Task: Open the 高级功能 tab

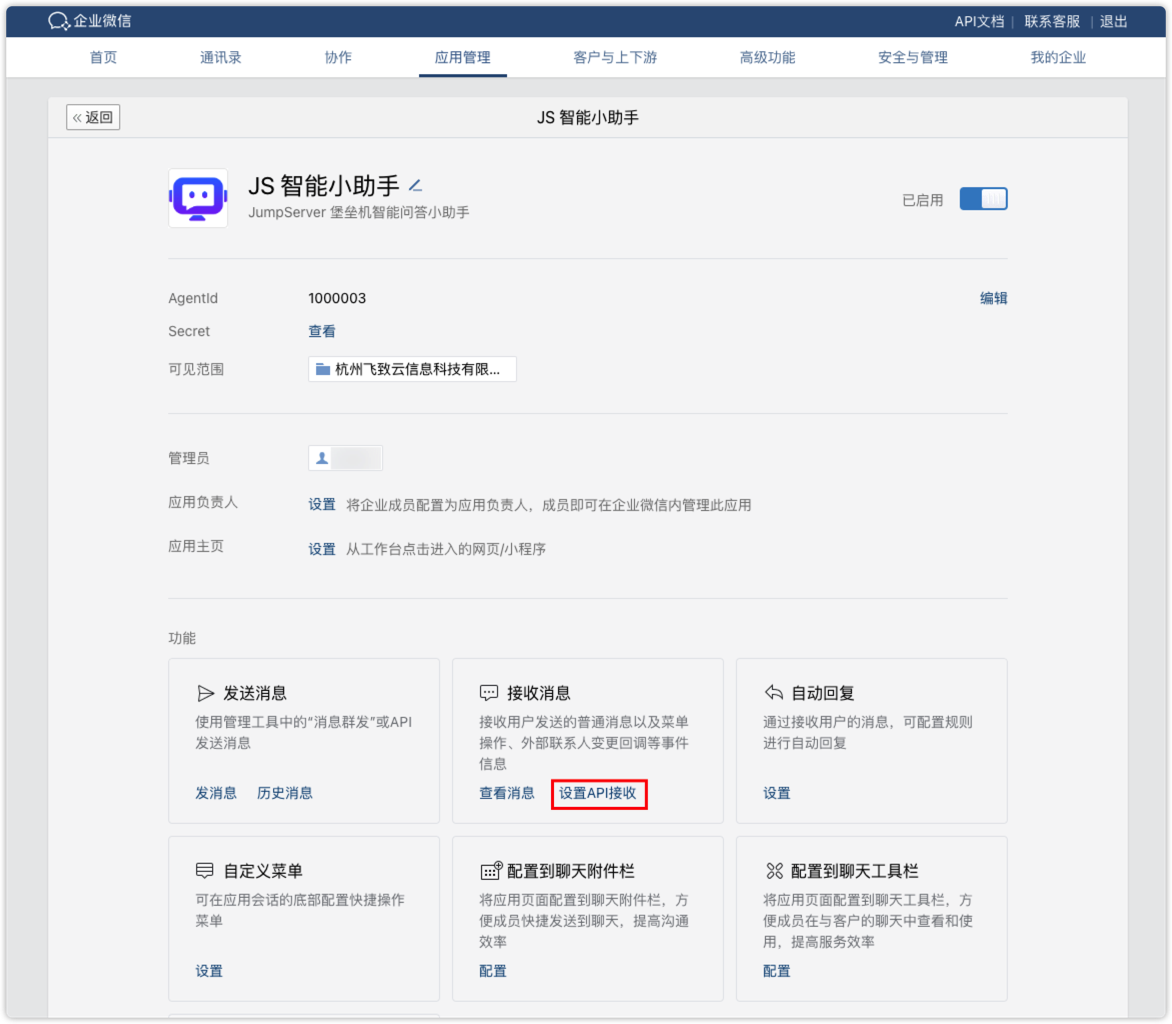Action: tap(768, 57)
